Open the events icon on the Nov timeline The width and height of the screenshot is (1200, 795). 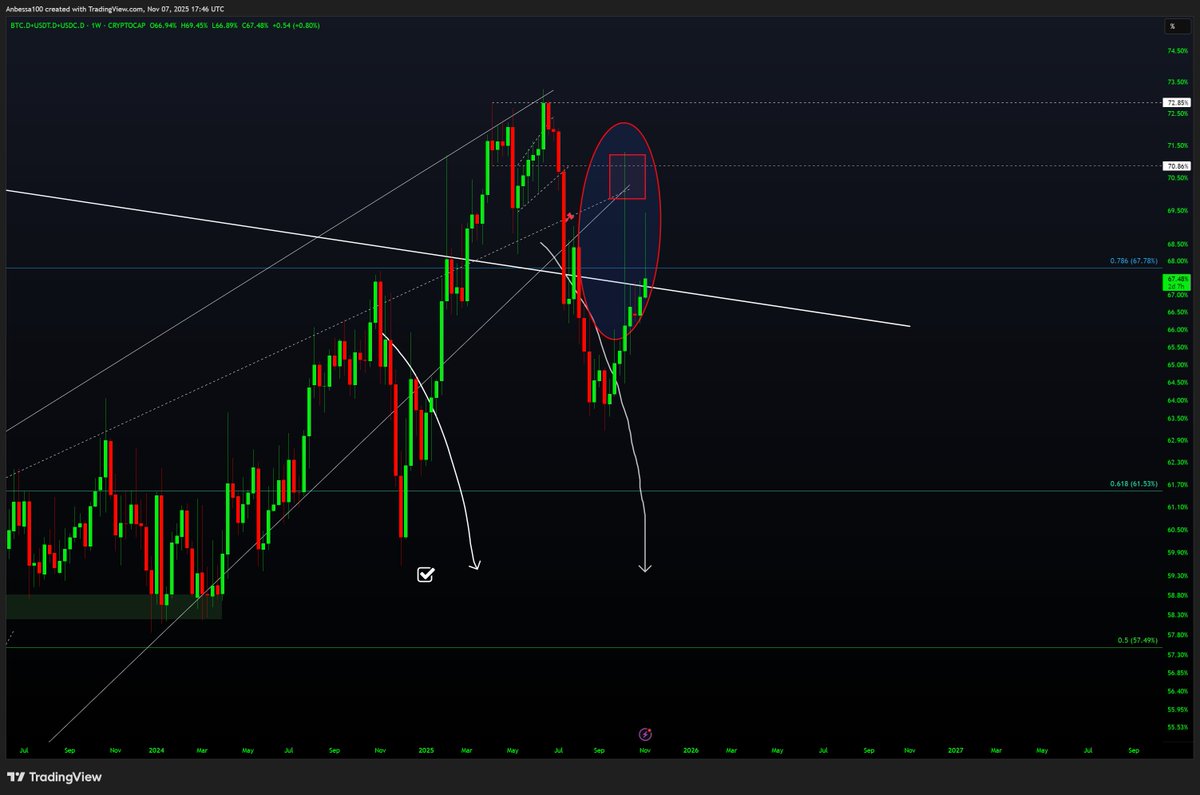tap(644, 733)
